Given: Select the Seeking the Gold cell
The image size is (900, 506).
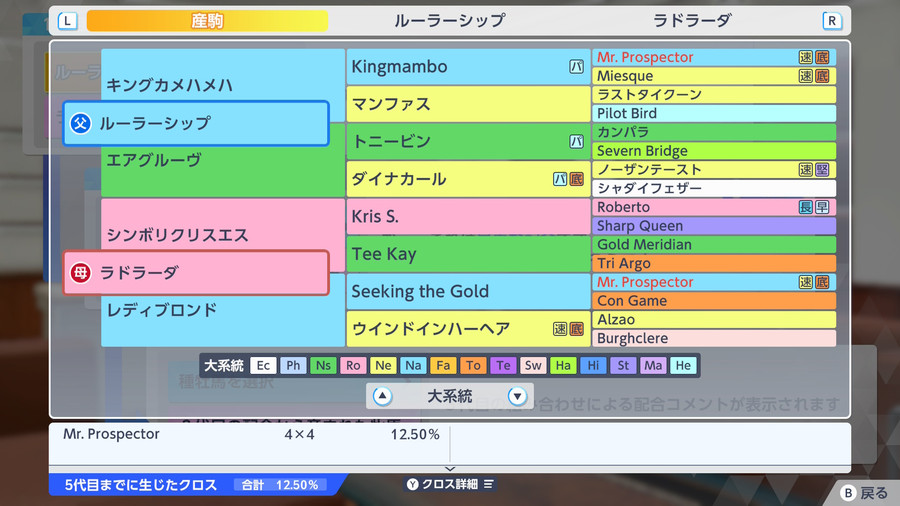Looking at the screenshot, I should point(468,291).
